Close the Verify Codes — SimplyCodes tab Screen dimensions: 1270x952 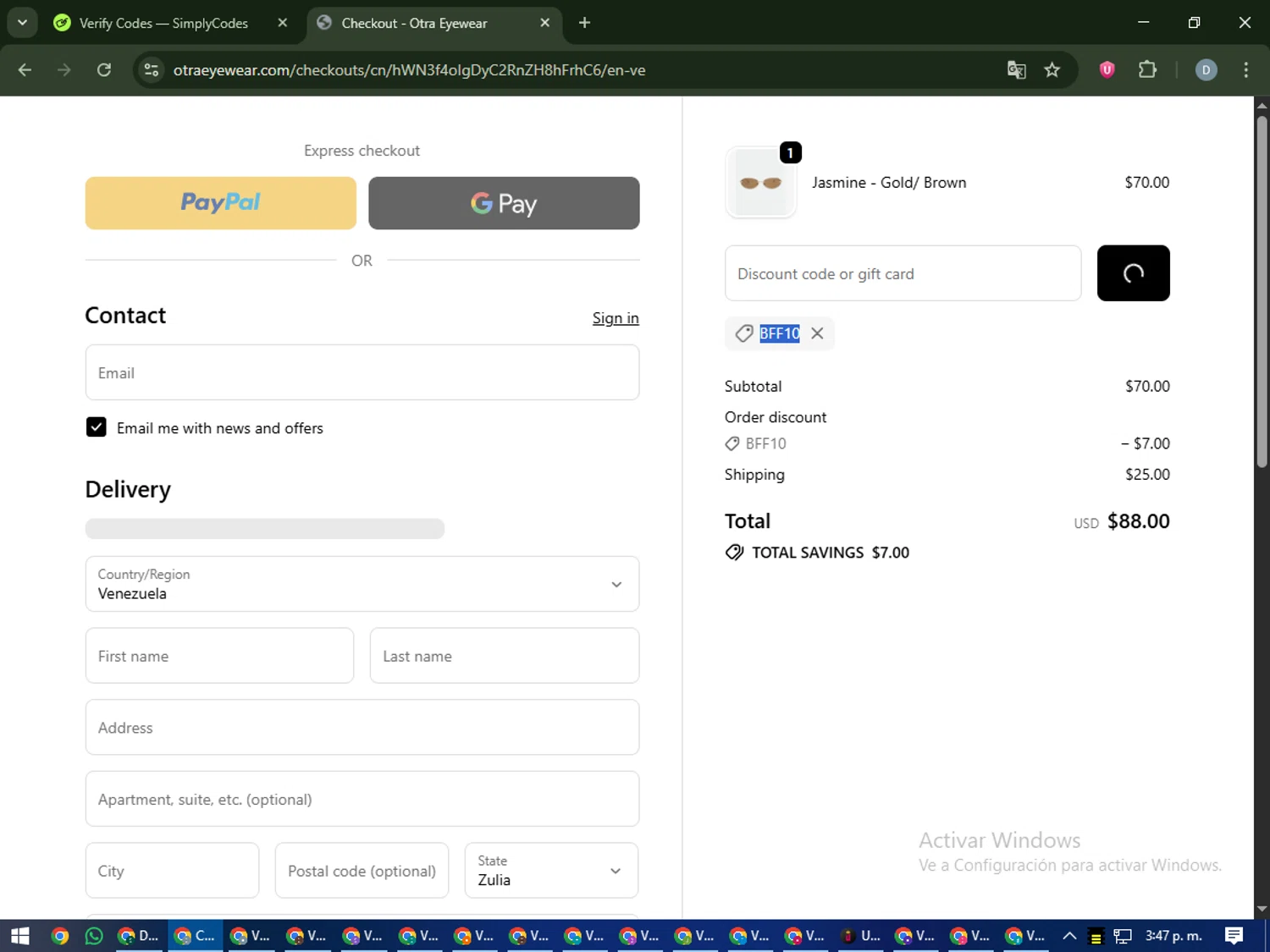pyautogui.click(x=283, y=23)
